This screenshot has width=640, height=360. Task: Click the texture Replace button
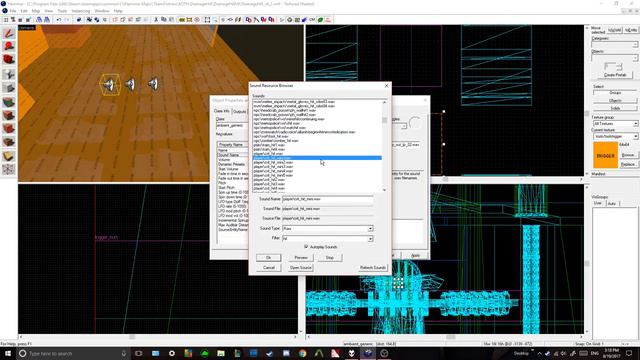[x=628, y=164]
